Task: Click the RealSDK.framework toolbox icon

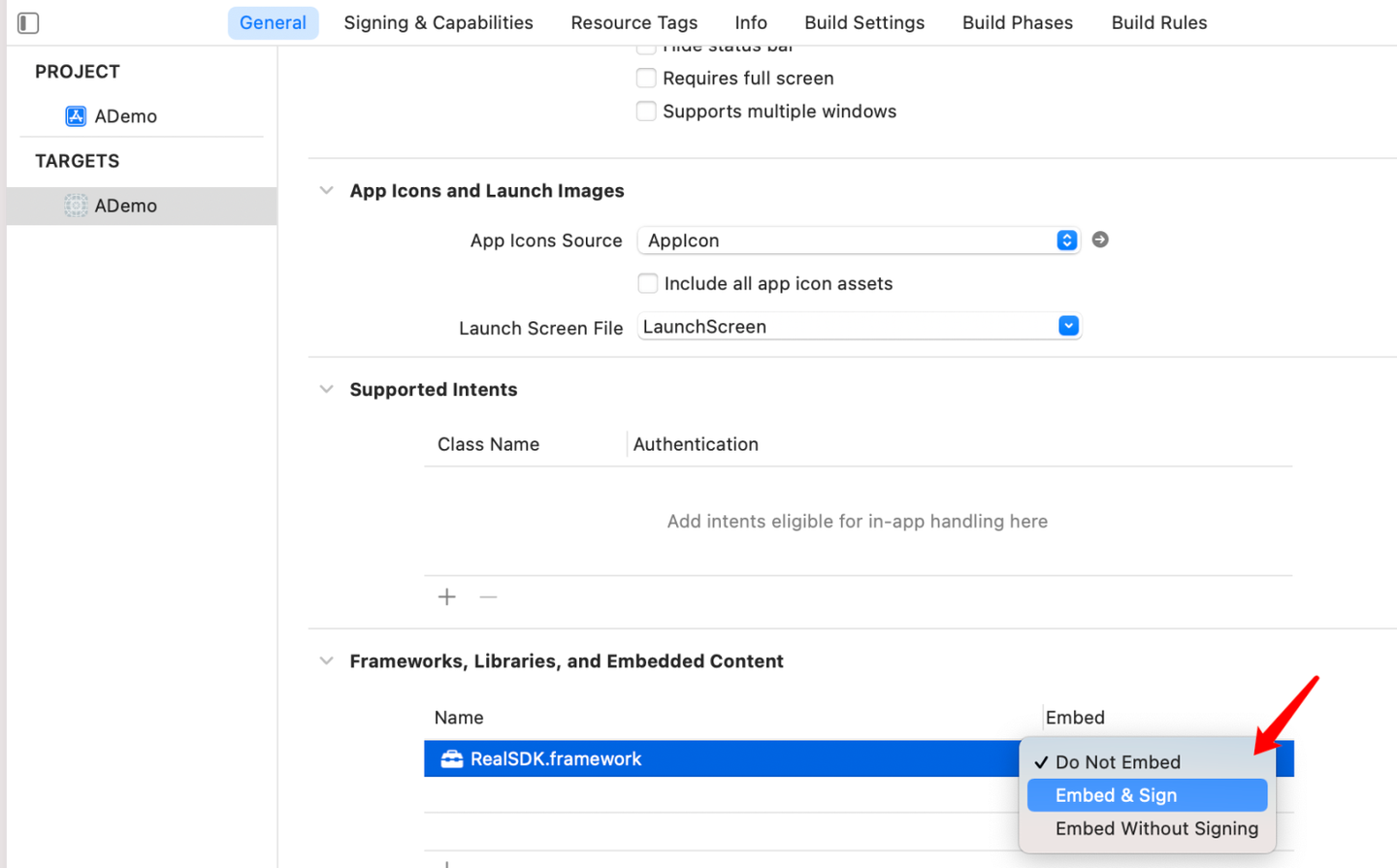Action: click(x=452, y=758)
